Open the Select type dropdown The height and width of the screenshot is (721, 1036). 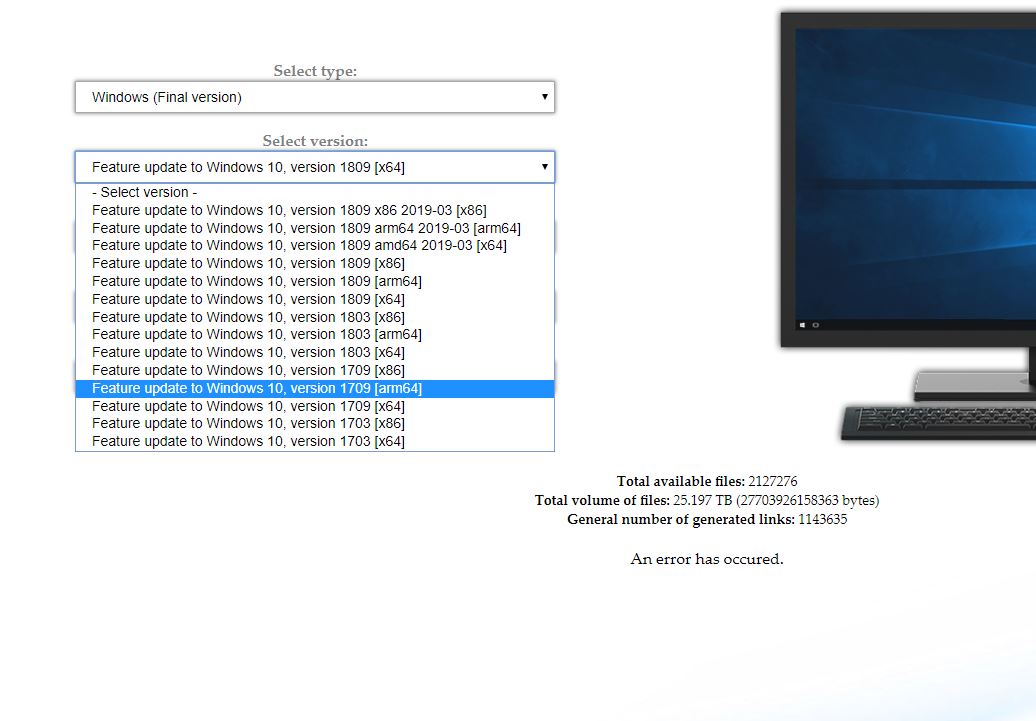tap(314, 97)
